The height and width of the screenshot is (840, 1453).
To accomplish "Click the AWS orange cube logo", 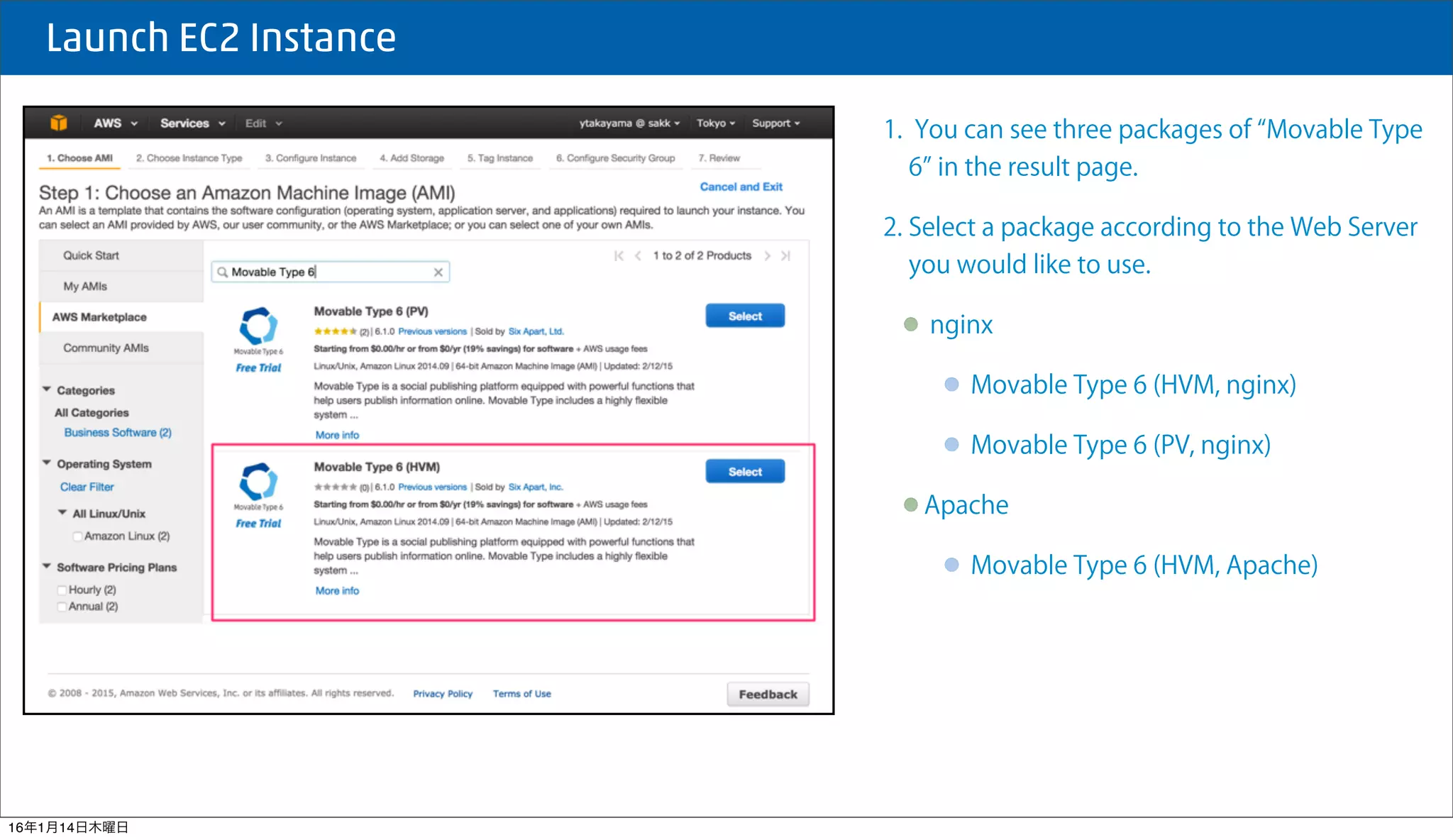I will 59,123.
